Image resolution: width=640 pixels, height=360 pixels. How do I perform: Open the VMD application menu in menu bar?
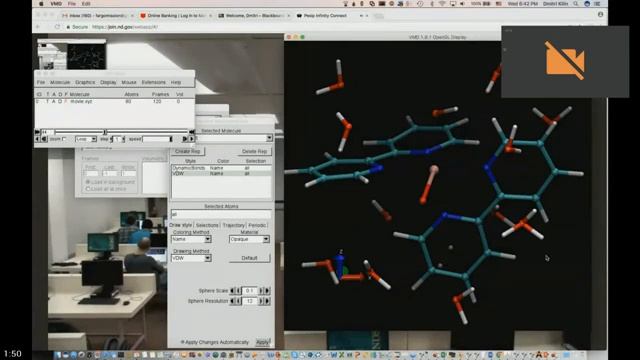[56, 4]
